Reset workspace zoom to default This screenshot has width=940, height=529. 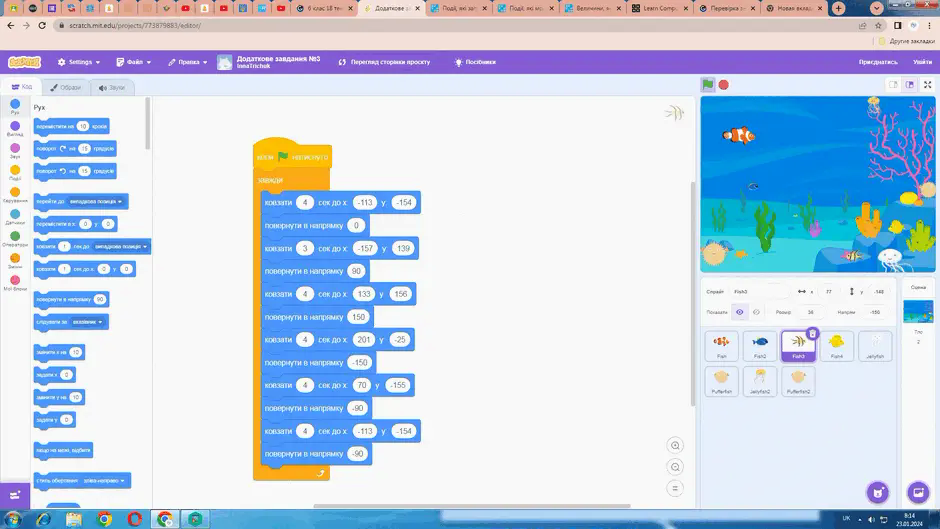(675, 488)
